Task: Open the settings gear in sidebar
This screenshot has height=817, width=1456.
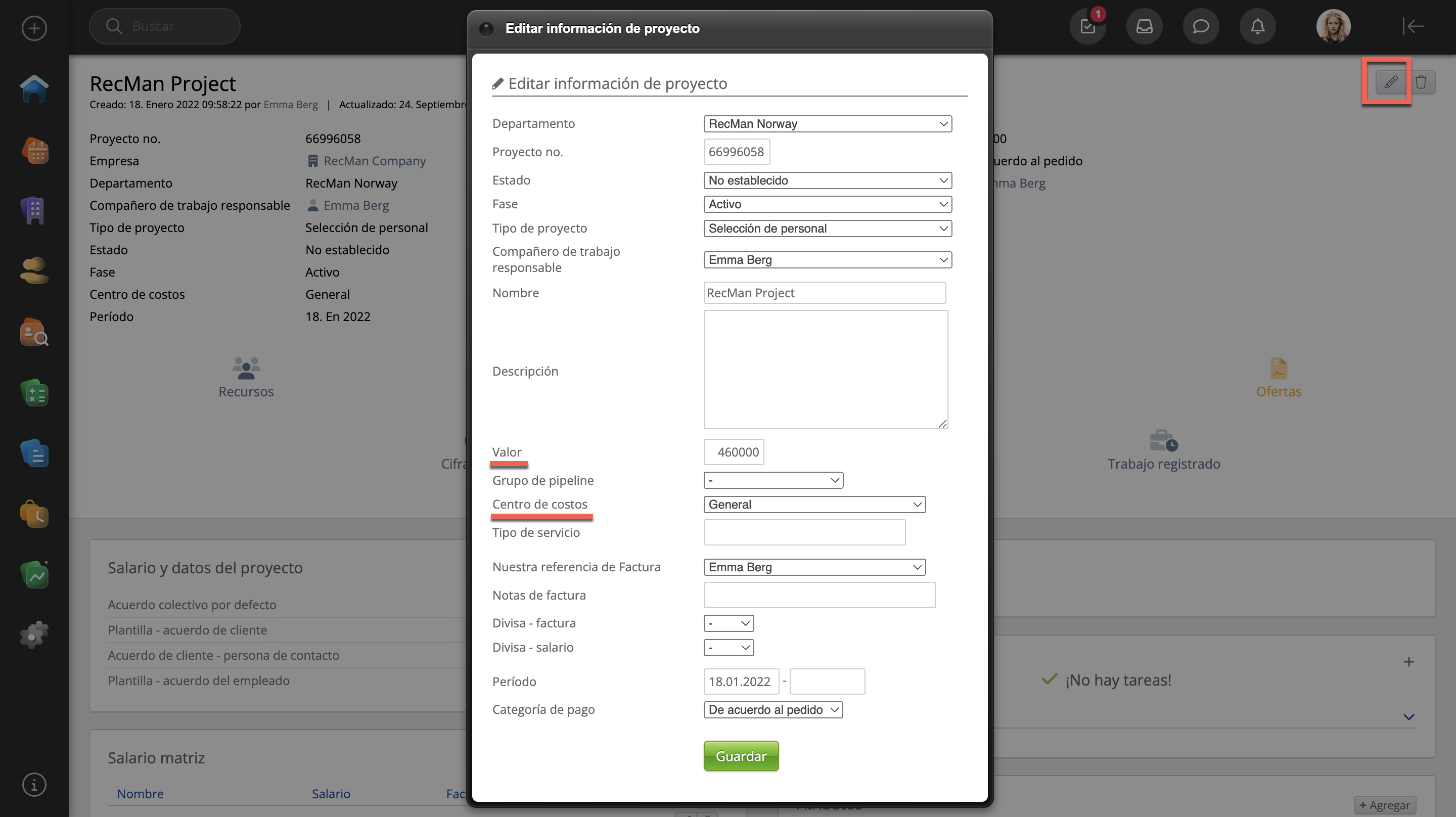Action: click(x=34, y=635)
